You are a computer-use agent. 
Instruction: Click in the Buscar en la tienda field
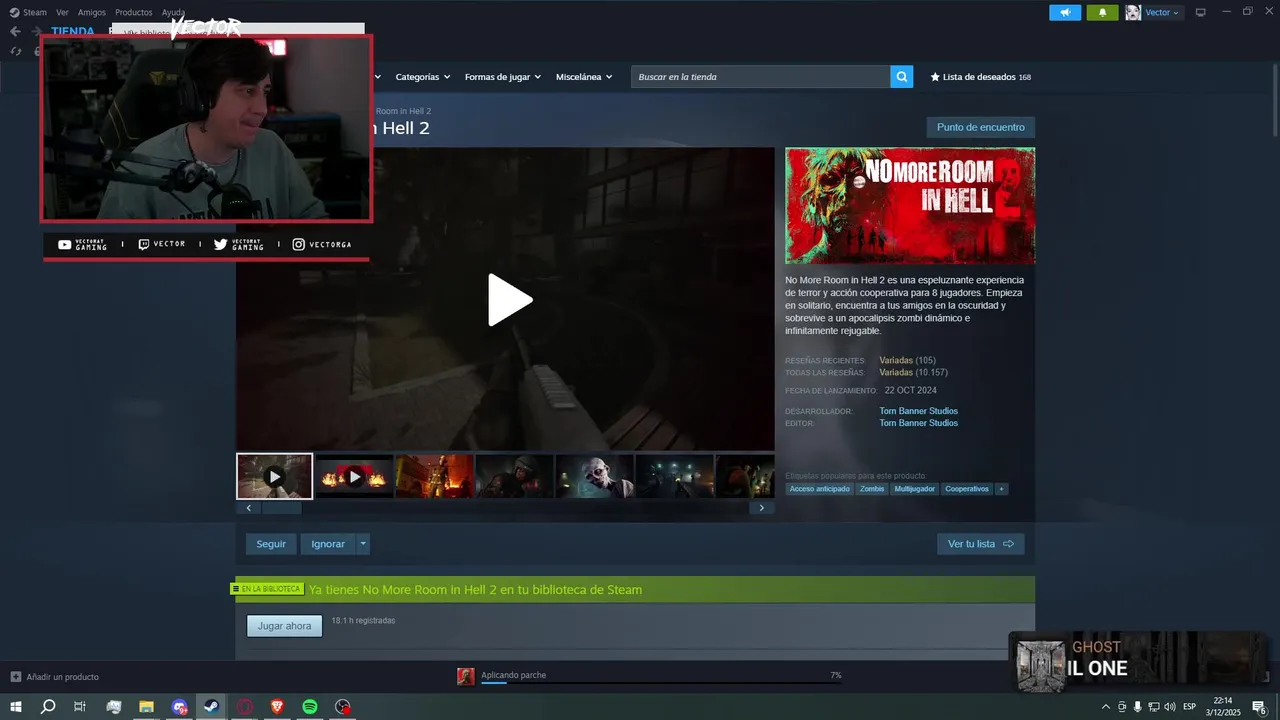click(x=761, y=77)
